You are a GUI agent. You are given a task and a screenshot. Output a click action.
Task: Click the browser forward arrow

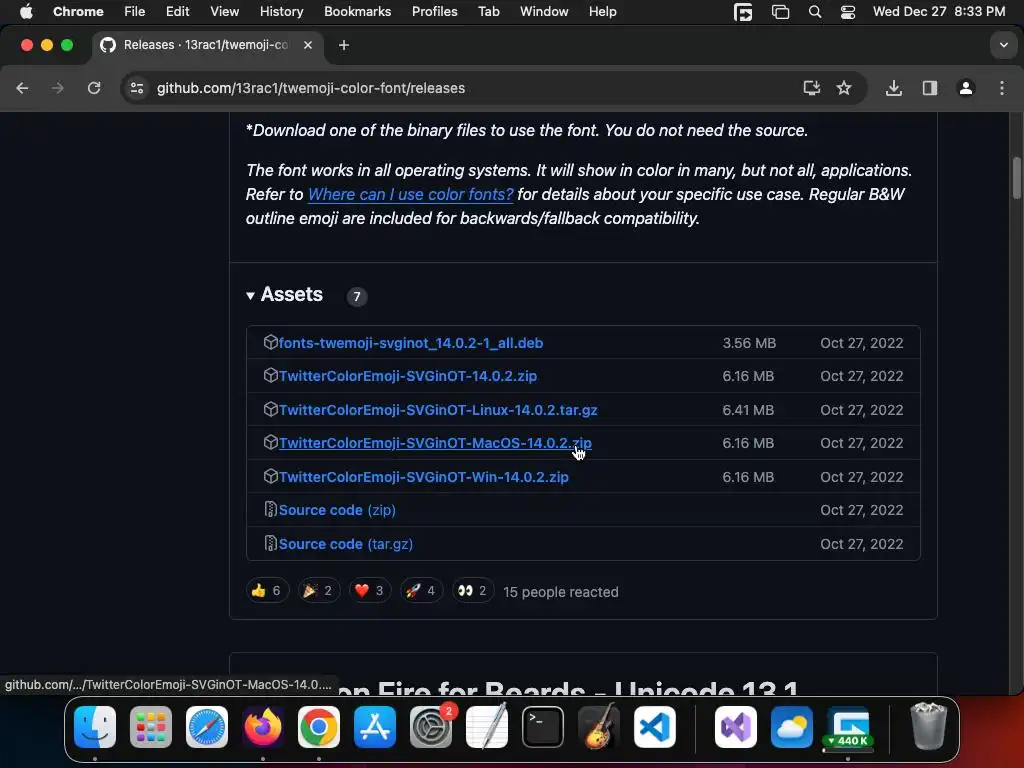pyautogui.click(x=57, y=88)
